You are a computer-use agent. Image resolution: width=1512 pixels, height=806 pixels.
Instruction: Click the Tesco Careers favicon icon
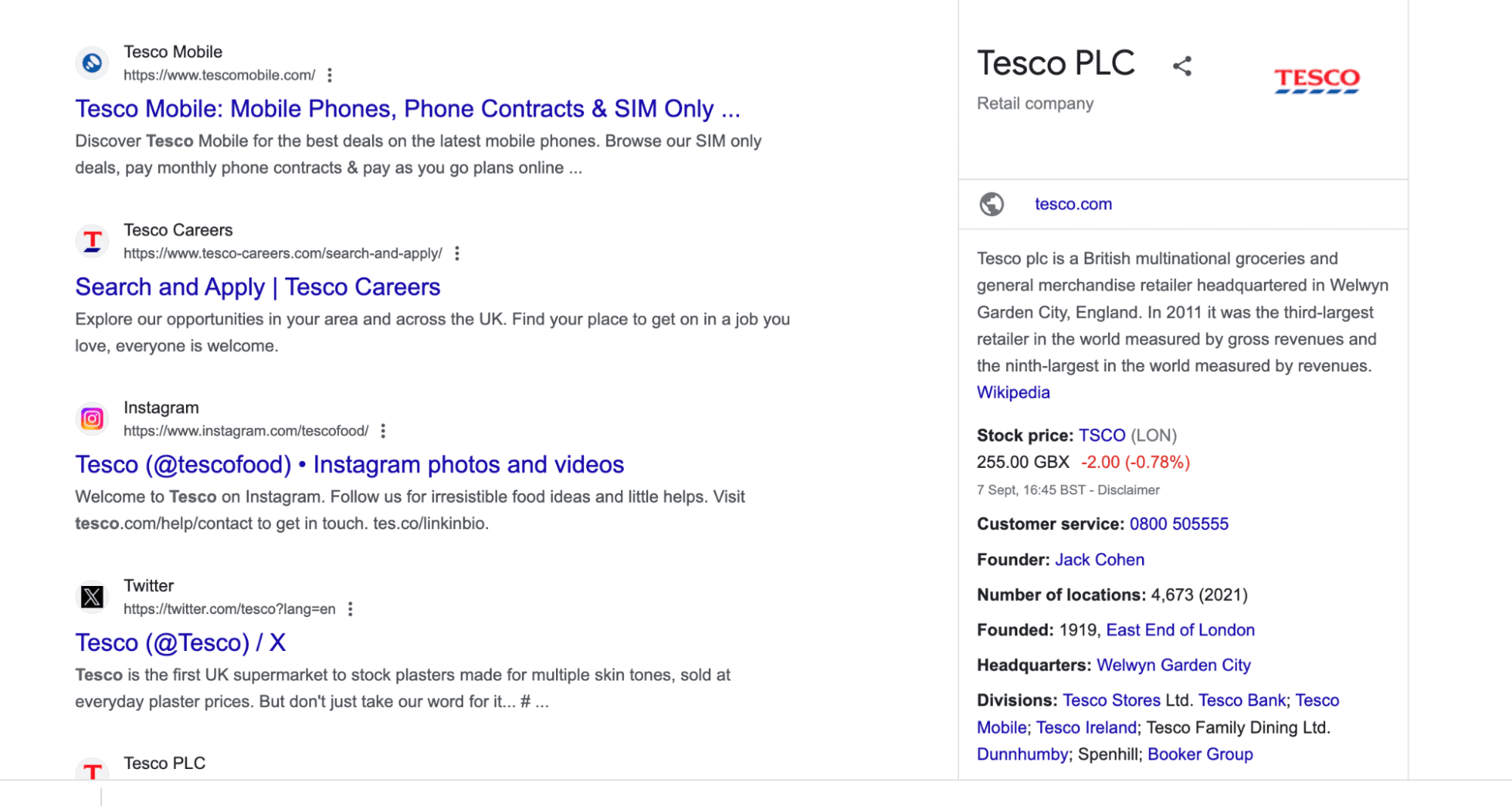(92, 241)
